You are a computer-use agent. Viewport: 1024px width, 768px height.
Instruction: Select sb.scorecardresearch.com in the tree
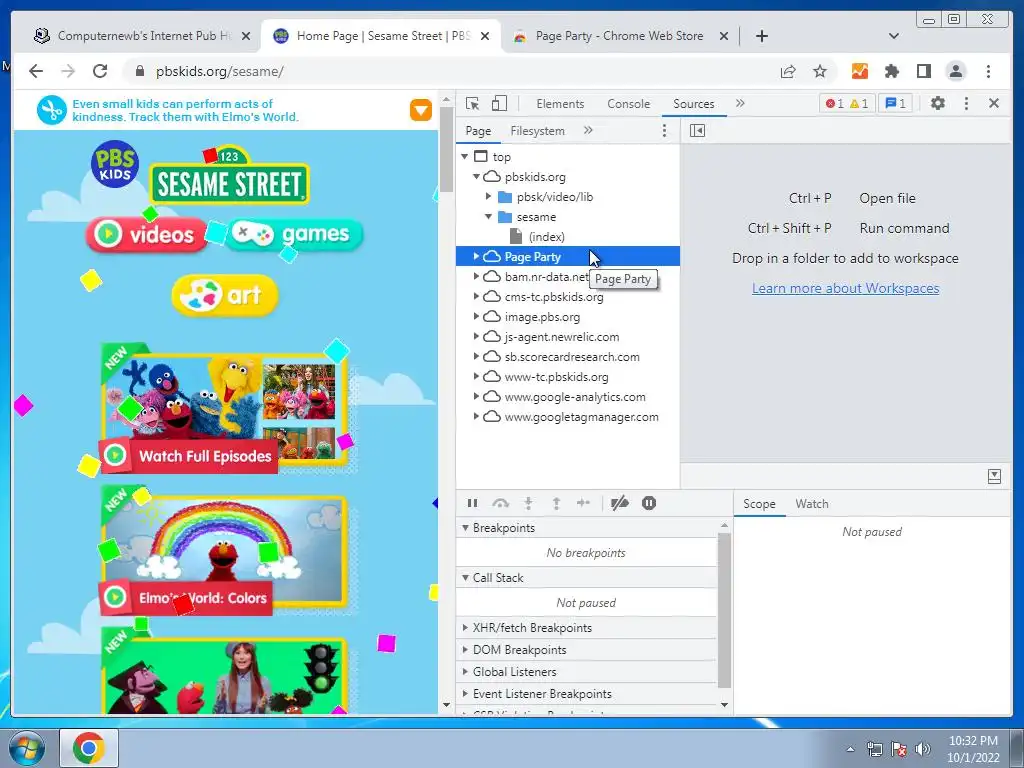(571, 357)
